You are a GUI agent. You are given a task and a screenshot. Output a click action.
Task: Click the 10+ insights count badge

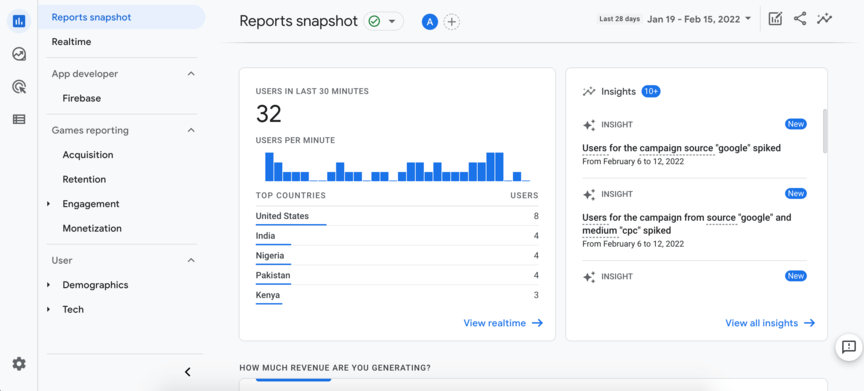(651, 91)
